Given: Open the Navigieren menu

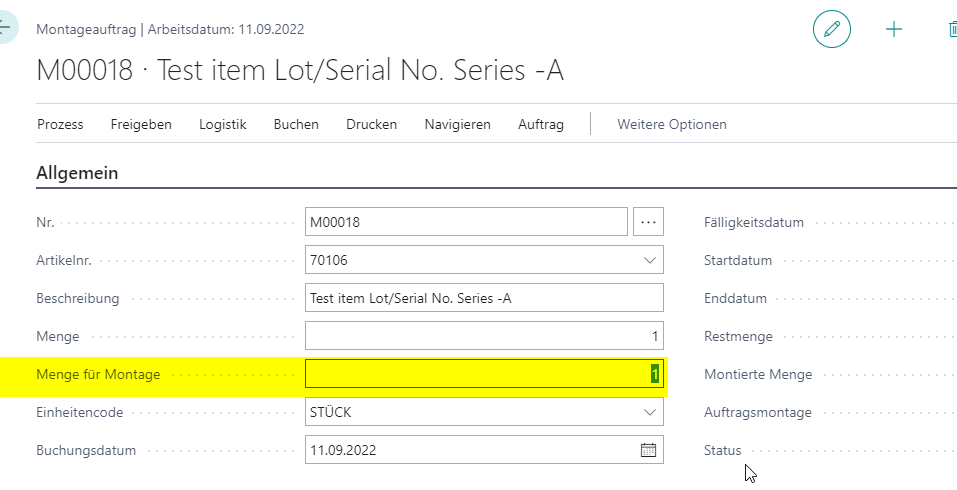Looking at the screenshot, I should (x=458, y=124).
